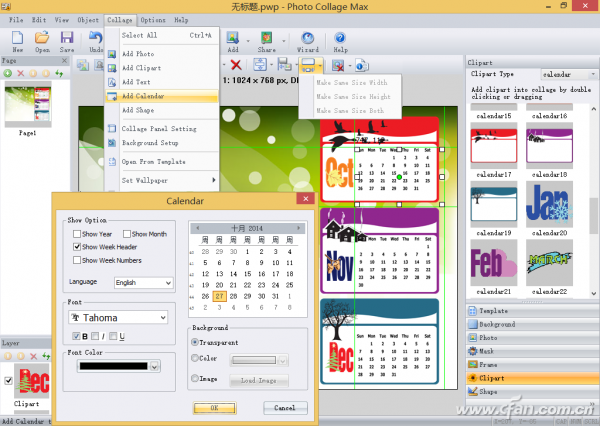Click the Undo arrow toolbar icon

point(96,38)
